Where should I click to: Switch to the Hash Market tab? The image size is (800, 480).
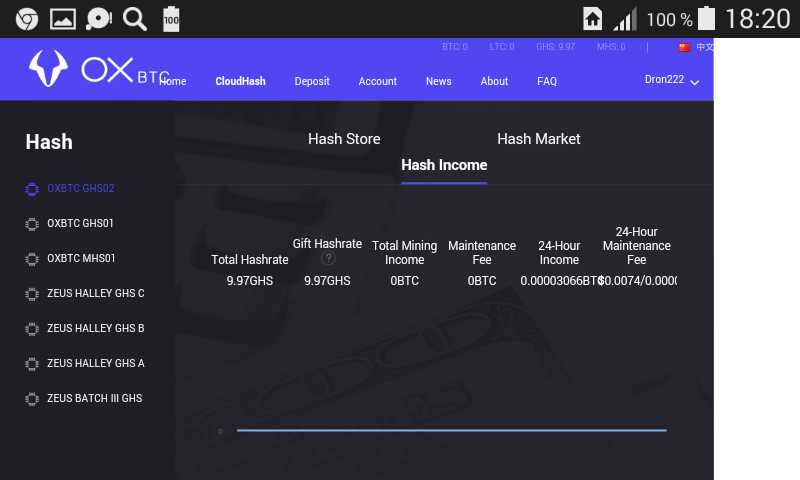[538, 139]
